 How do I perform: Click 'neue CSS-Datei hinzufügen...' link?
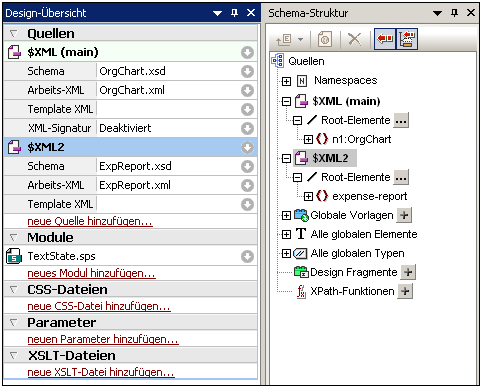(99, 306)
